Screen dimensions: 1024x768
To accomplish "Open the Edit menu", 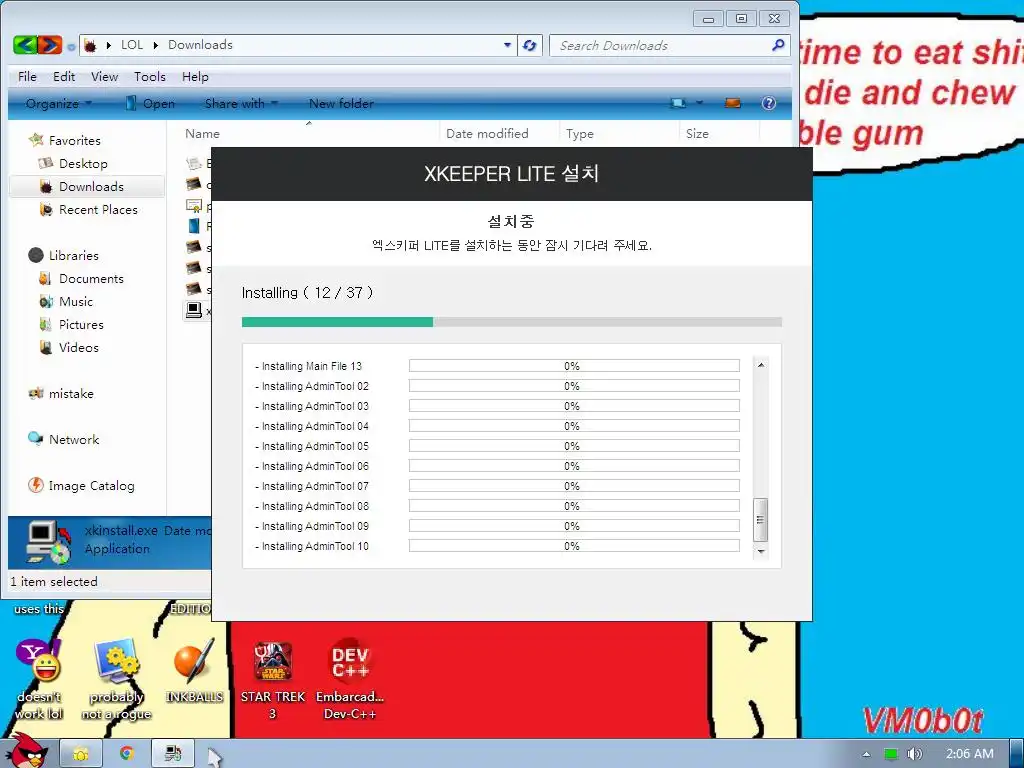I will pos(64,76).
